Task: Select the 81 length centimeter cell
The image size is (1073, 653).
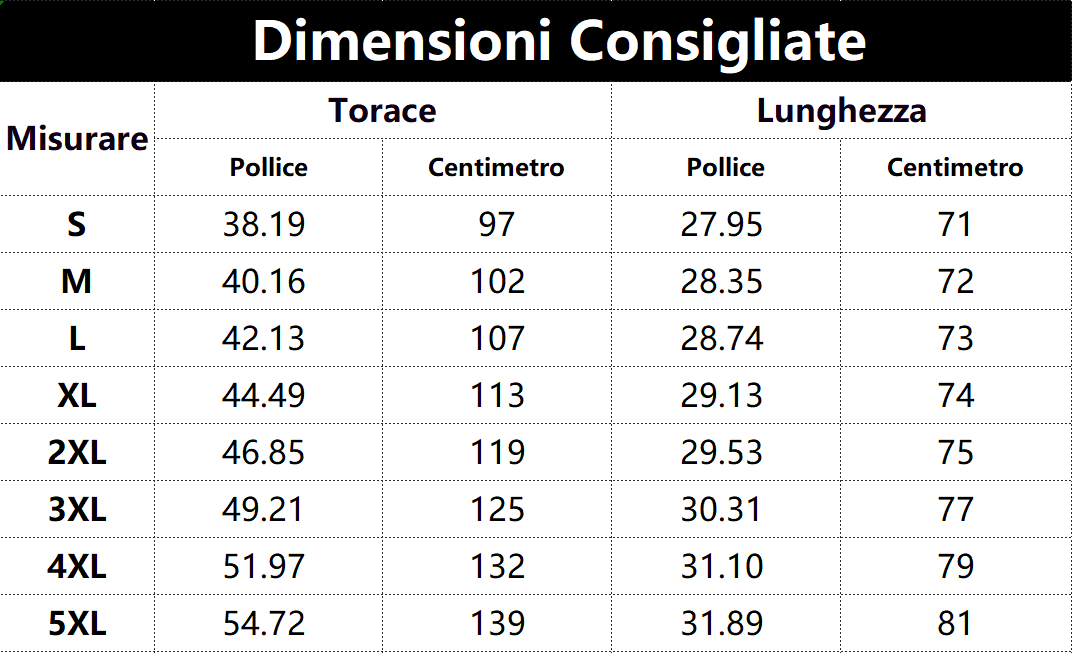Action: tap(955, 624)
